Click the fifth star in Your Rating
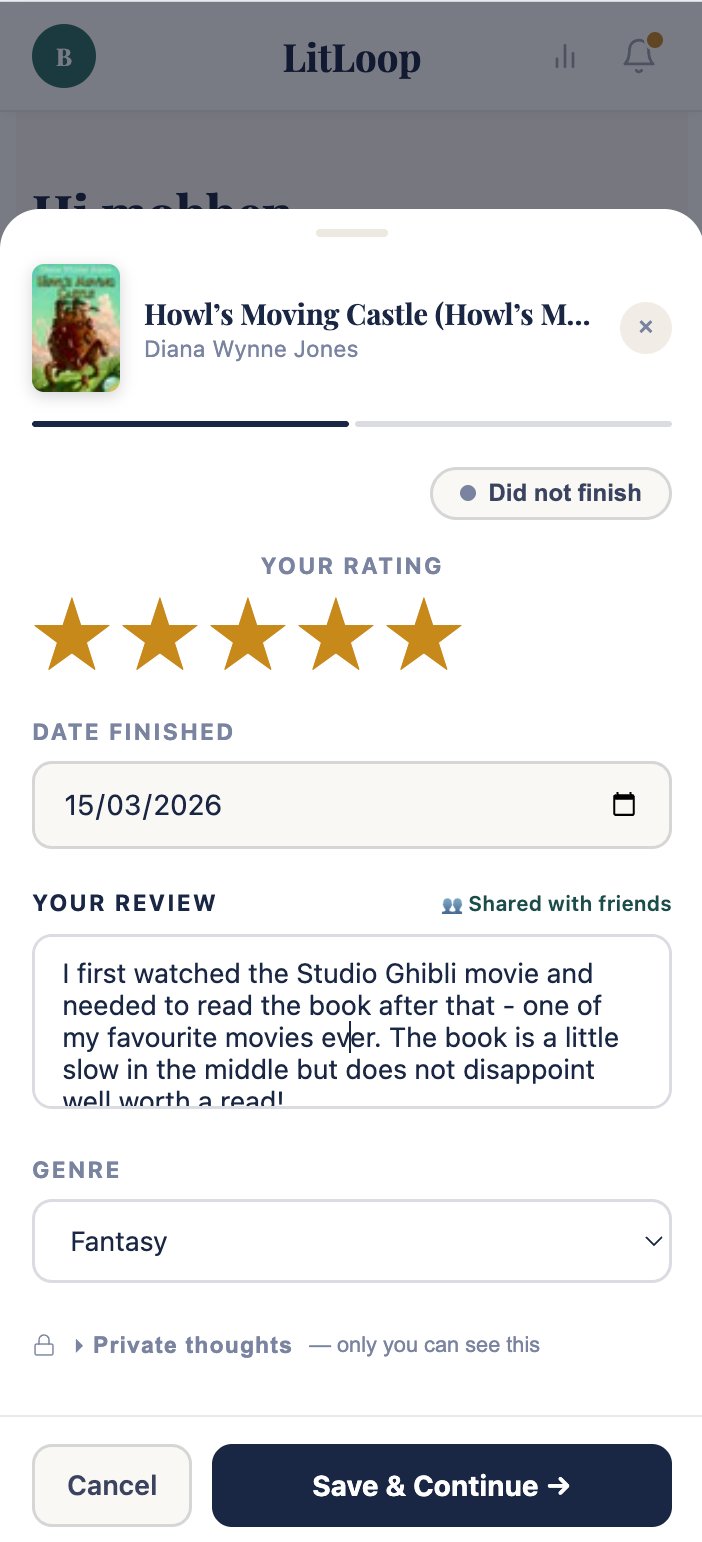Screen dimensions: 702x1542 coord(424,631)
